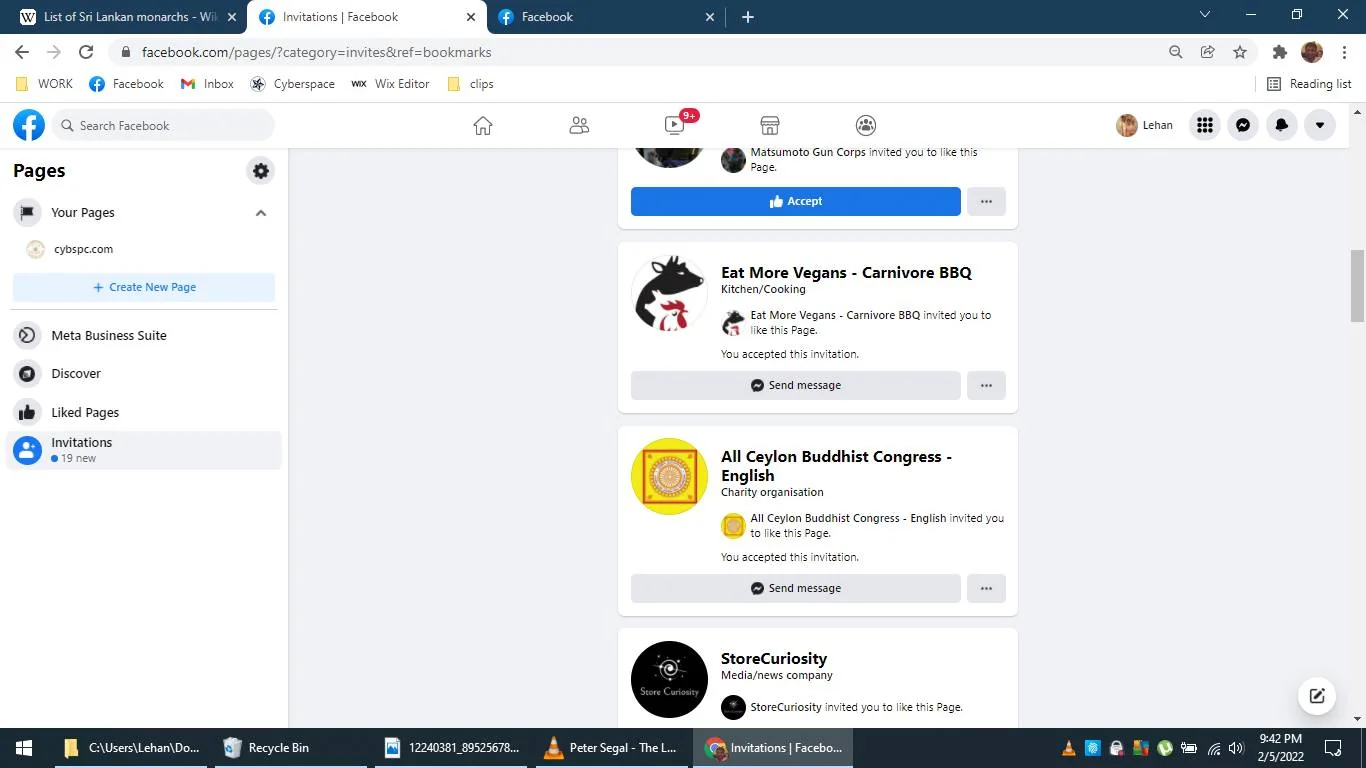The width and height of the screenshot is (1366, 768).
Task: Start a new message with compose icon
Action: pyautogui.click(x=1317, y=696)
